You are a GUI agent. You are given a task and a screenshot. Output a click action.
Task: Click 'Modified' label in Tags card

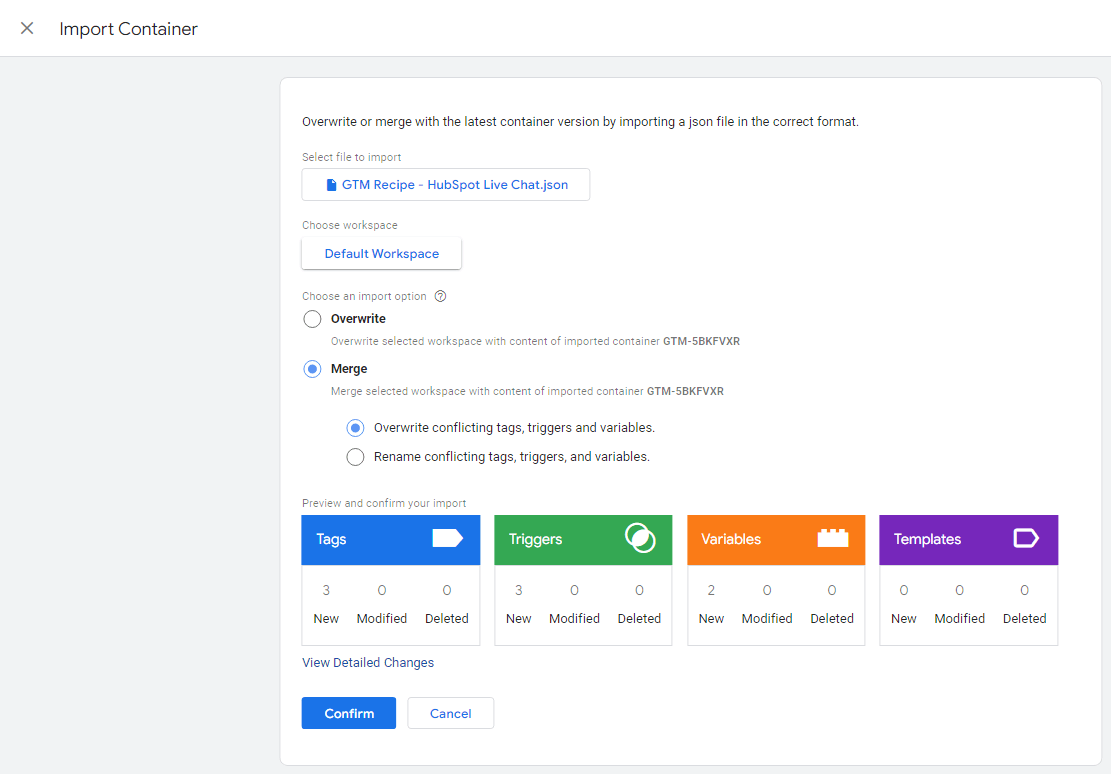[382, 619]
